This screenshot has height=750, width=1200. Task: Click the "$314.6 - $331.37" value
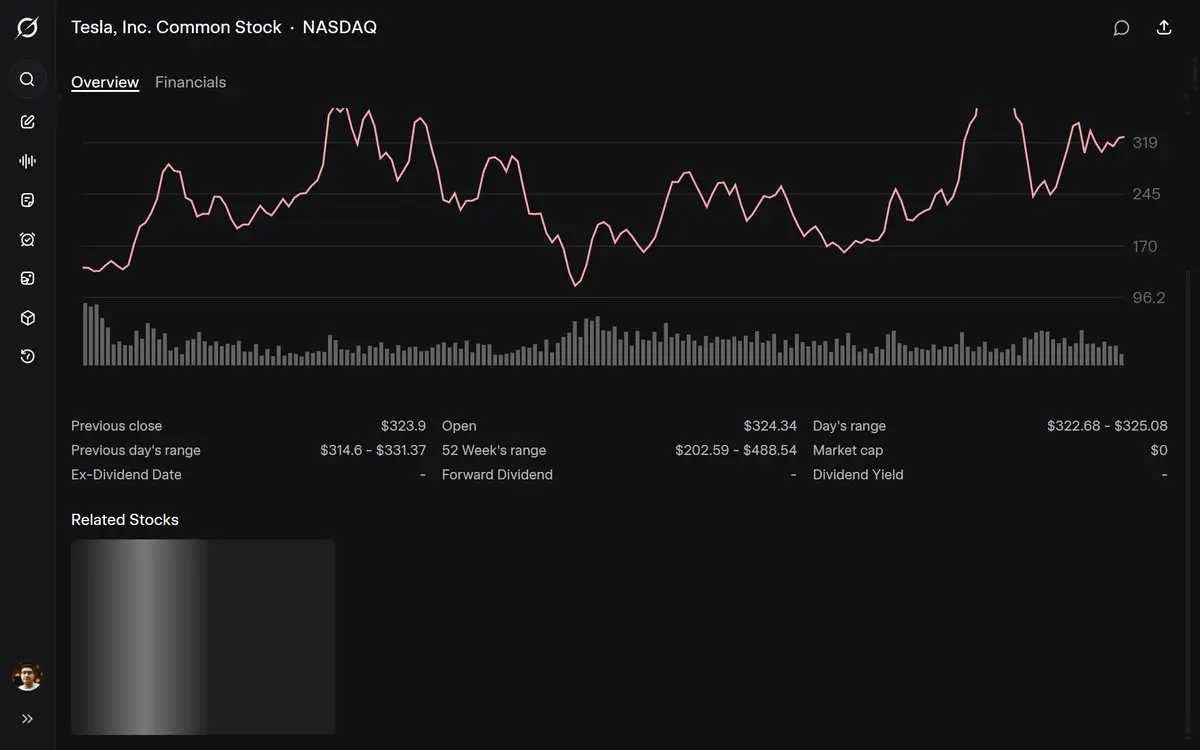373,450
